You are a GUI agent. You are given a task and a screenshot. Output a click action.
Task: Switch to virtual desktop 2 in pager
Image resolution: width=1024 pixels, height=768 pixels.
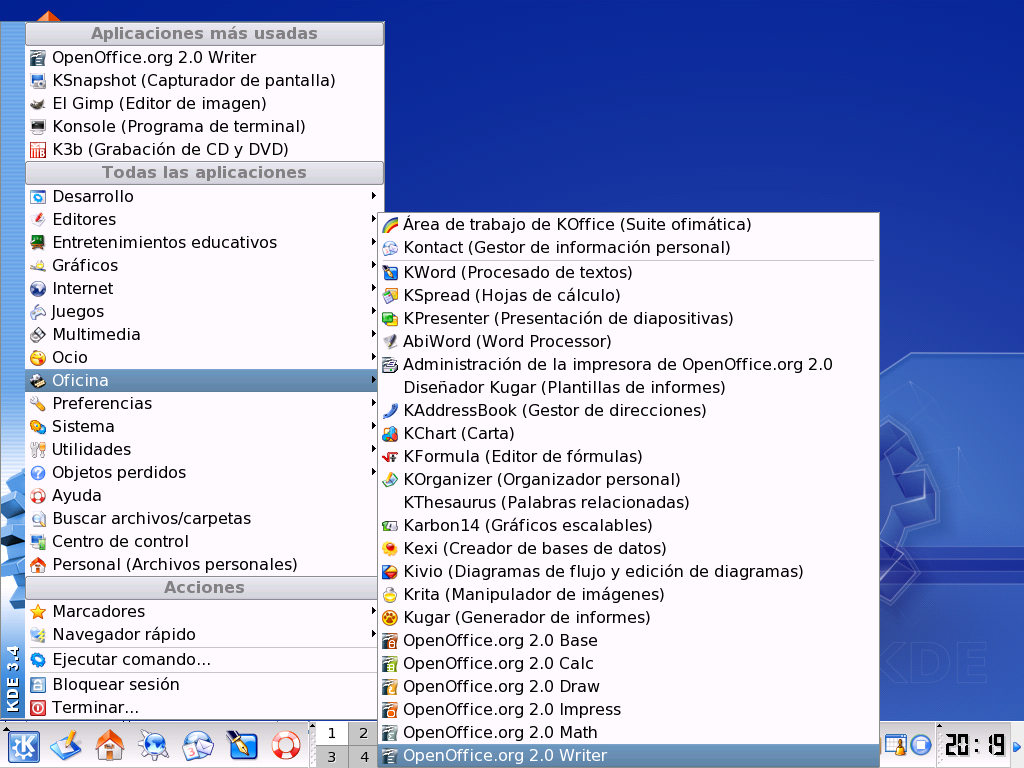click(364, 734)
